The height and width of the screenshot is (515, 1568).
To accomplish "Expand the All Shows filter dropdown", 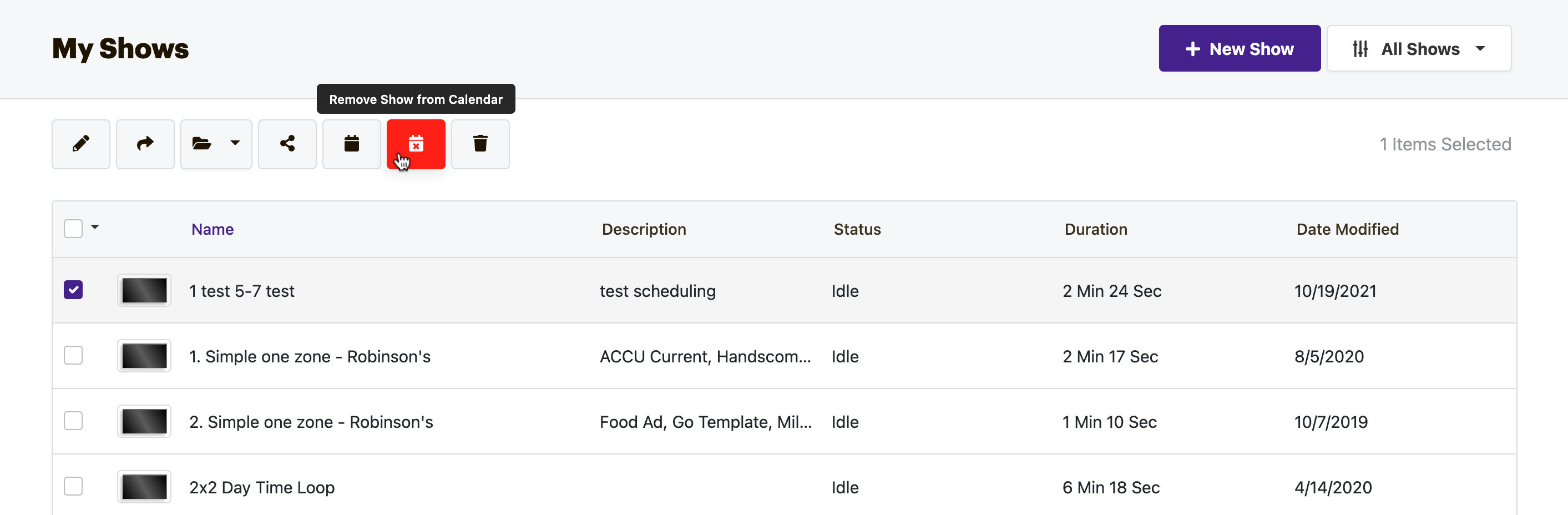I will pos(1419,49).
